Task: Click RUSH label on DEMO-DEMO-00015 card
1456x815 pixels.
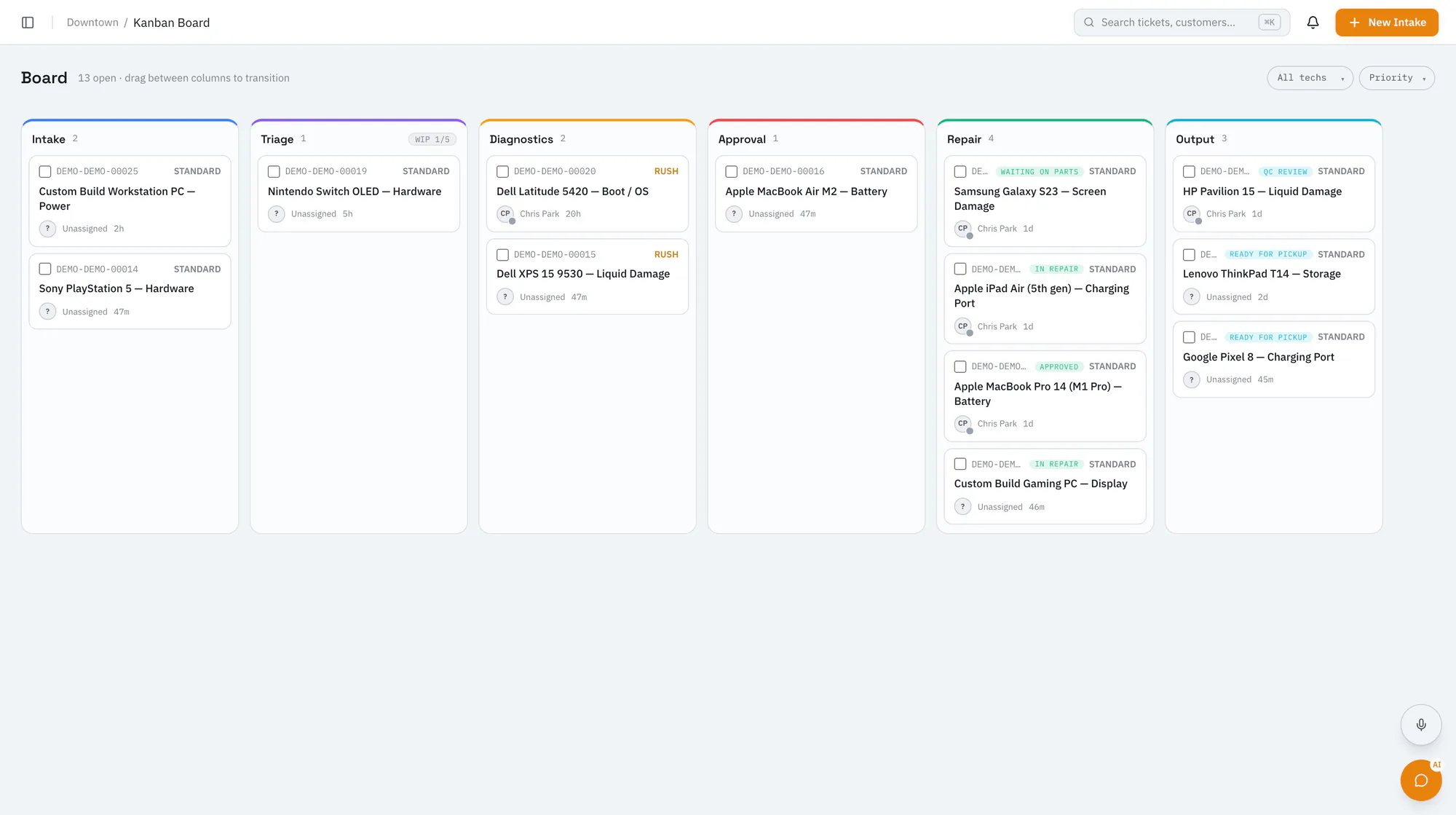Action: point(666,255)
